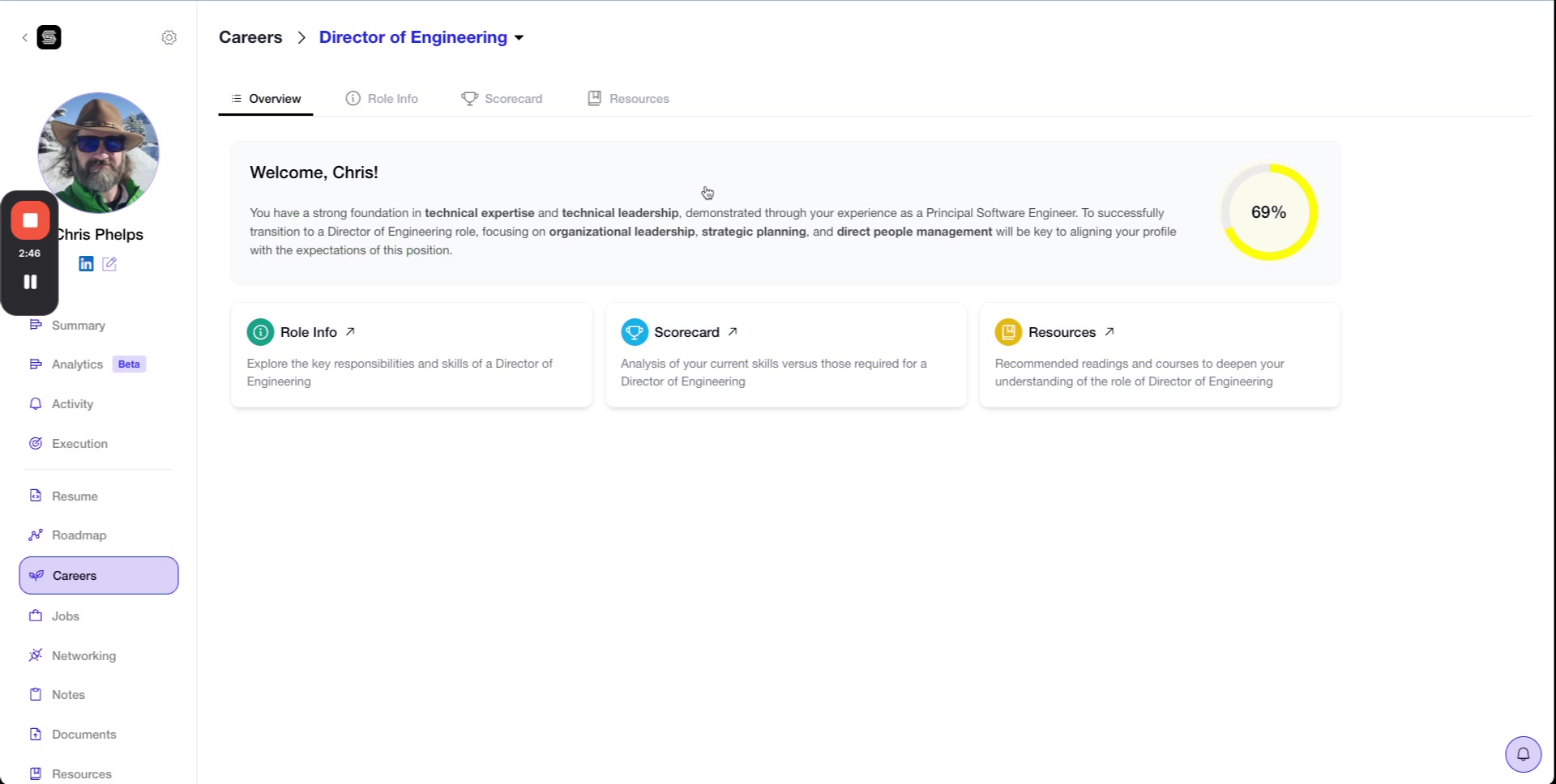Open the Resources tab

coord(628,99)
